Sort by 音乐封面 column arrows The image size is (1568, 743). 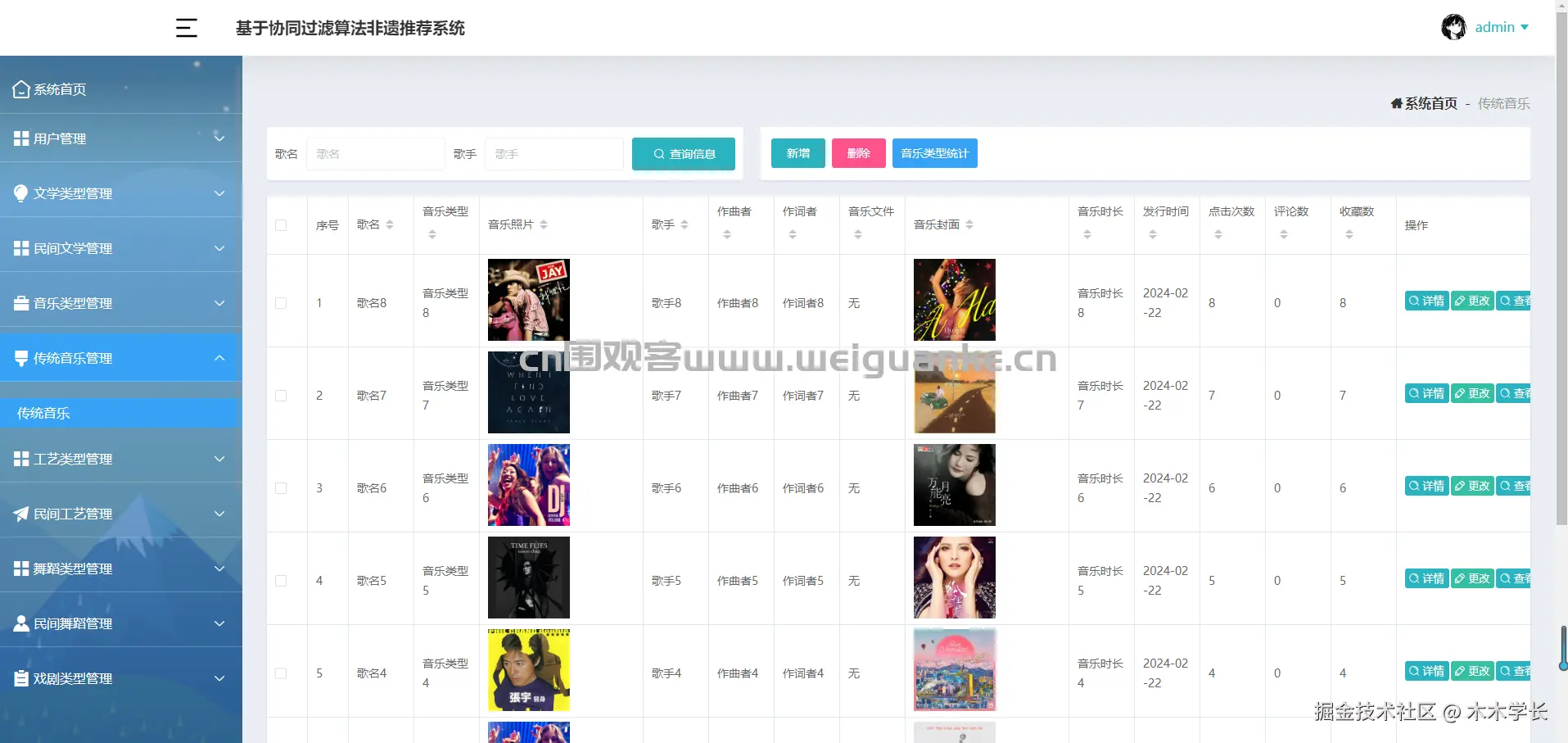(969, 224)
